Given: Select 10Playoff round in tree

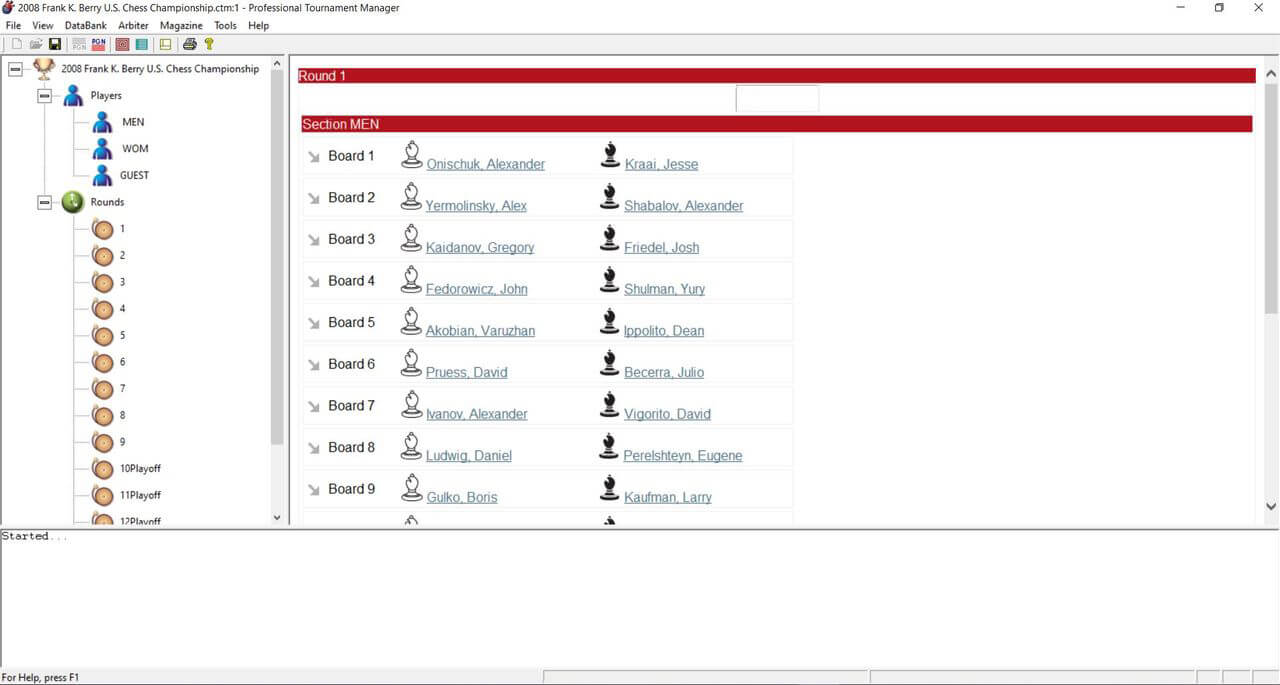Looking at the screenshot, I should (140, 468).
